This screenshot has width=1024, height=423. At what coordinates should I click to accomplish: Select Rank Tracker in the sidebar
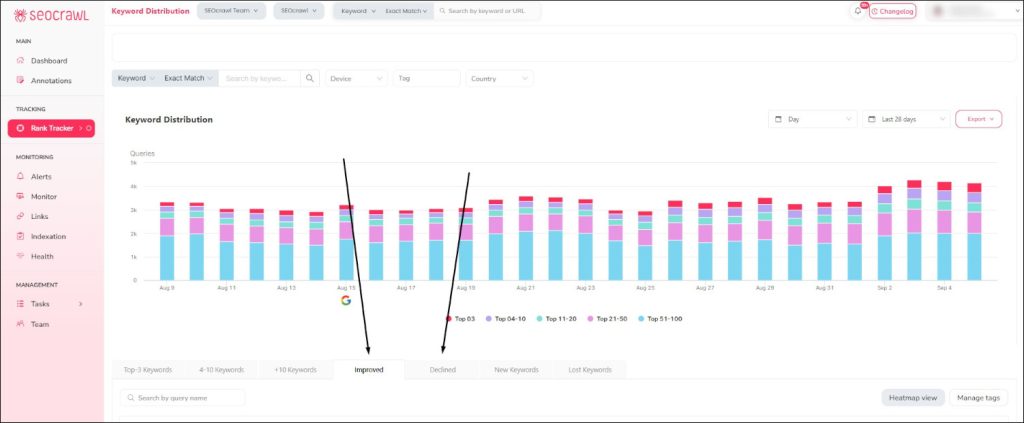51,129
